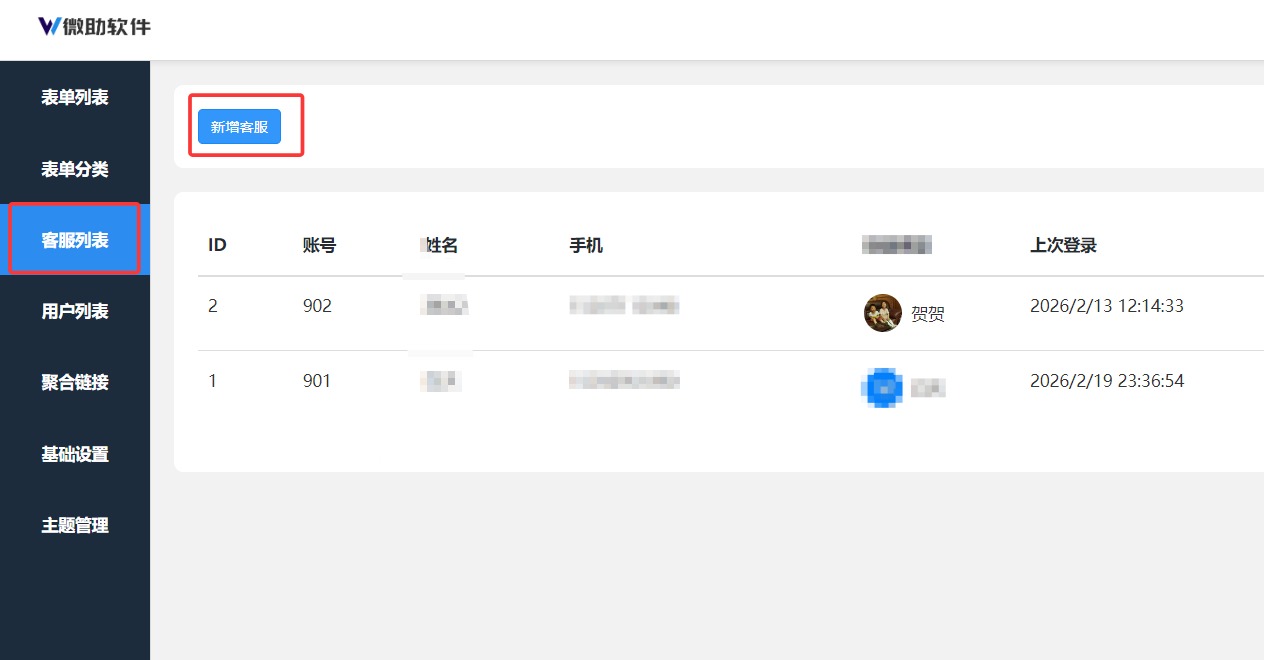Click the 姓名 column header

tap(441, 245)
